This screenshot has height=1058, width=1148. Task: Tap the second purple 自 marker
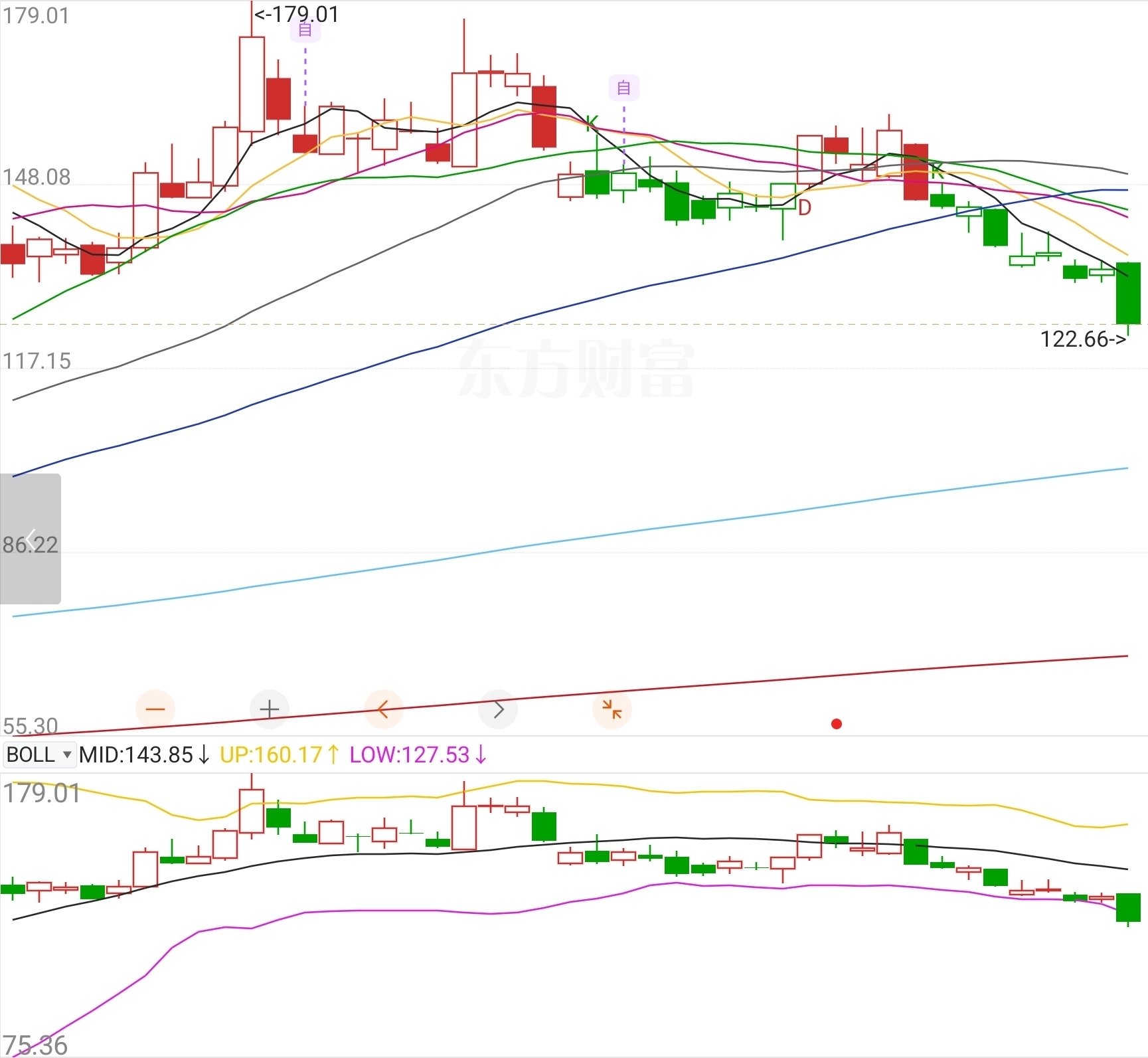click(x=623, y=88)
